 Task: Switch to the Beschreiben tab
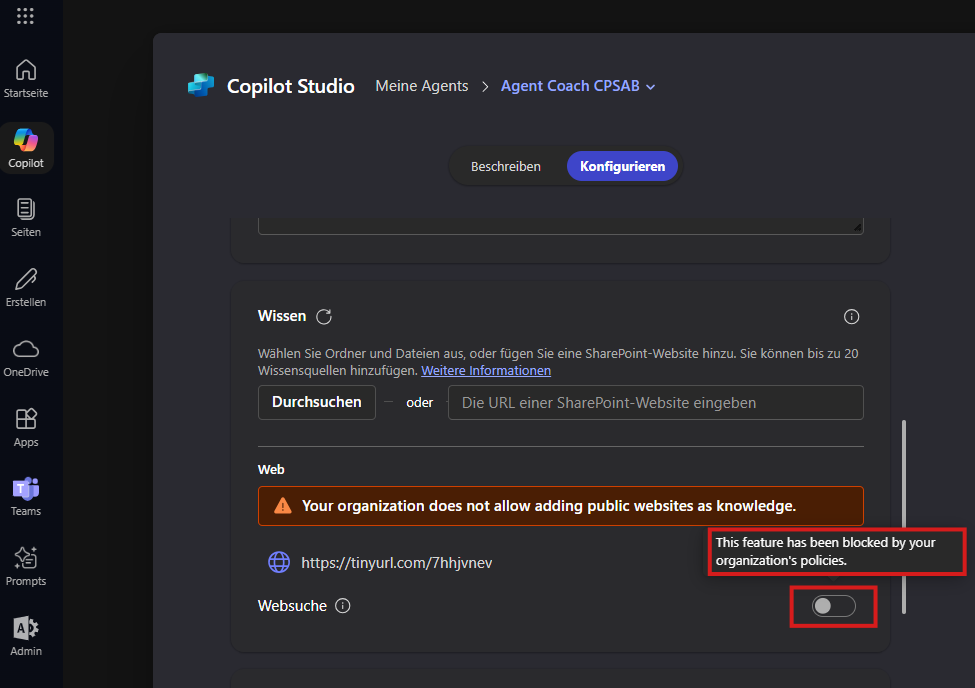[x=506, y=167]
